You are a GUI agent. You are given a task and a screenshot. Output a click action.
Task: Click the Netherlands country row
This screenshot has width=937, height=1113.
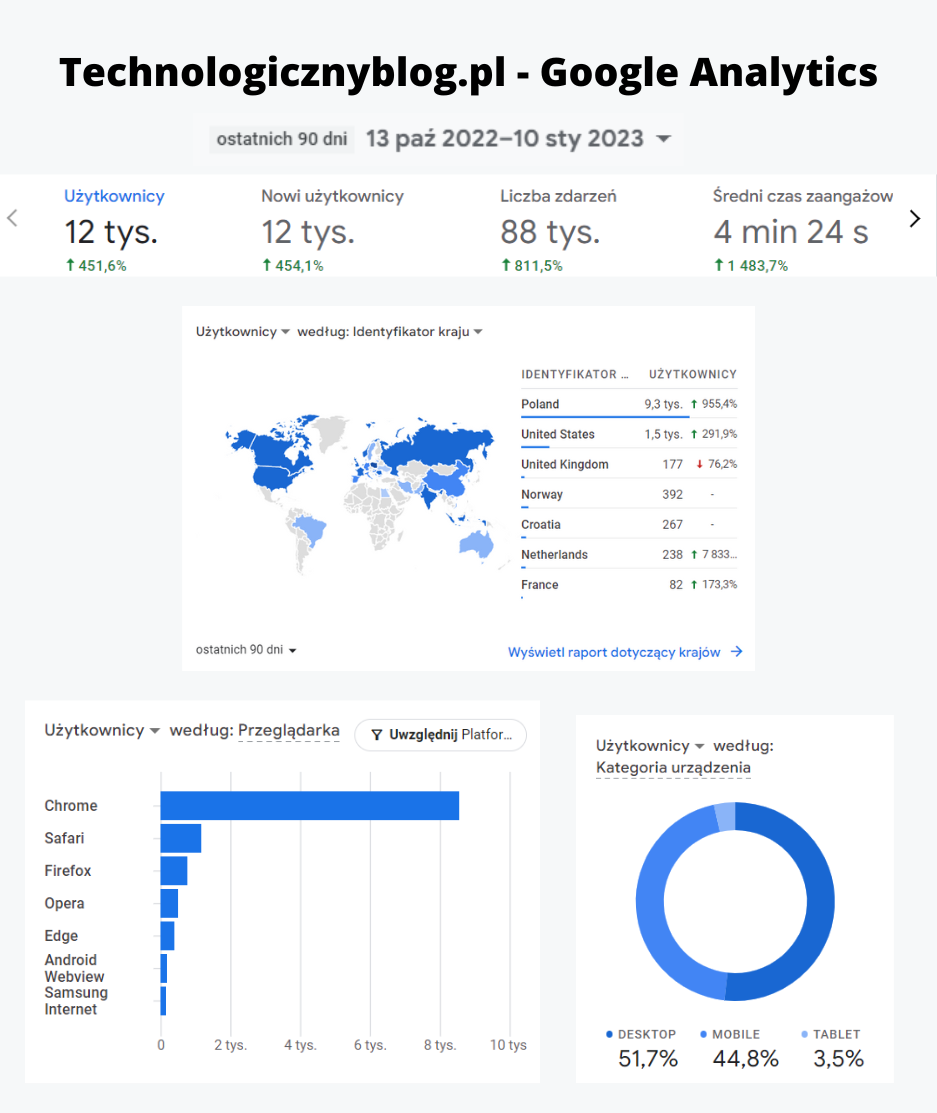point(629,554)
